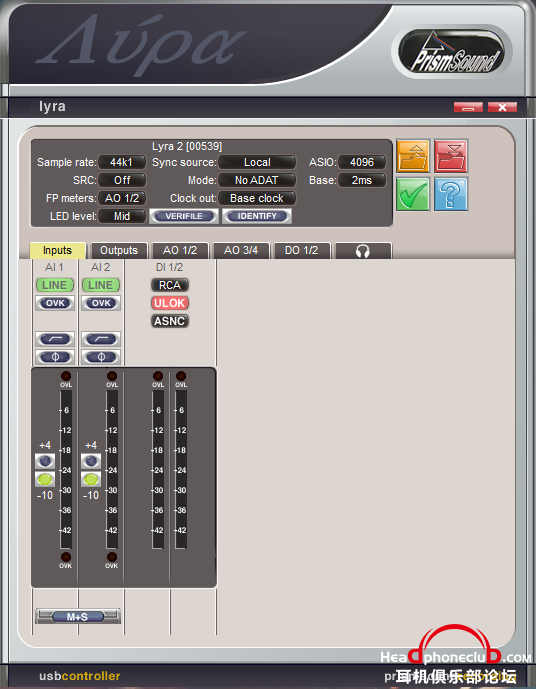Image resolution: width=536 pixels, height=689 pixels.
Task: Toggle the M+S matrix switch
Action: 78,616
